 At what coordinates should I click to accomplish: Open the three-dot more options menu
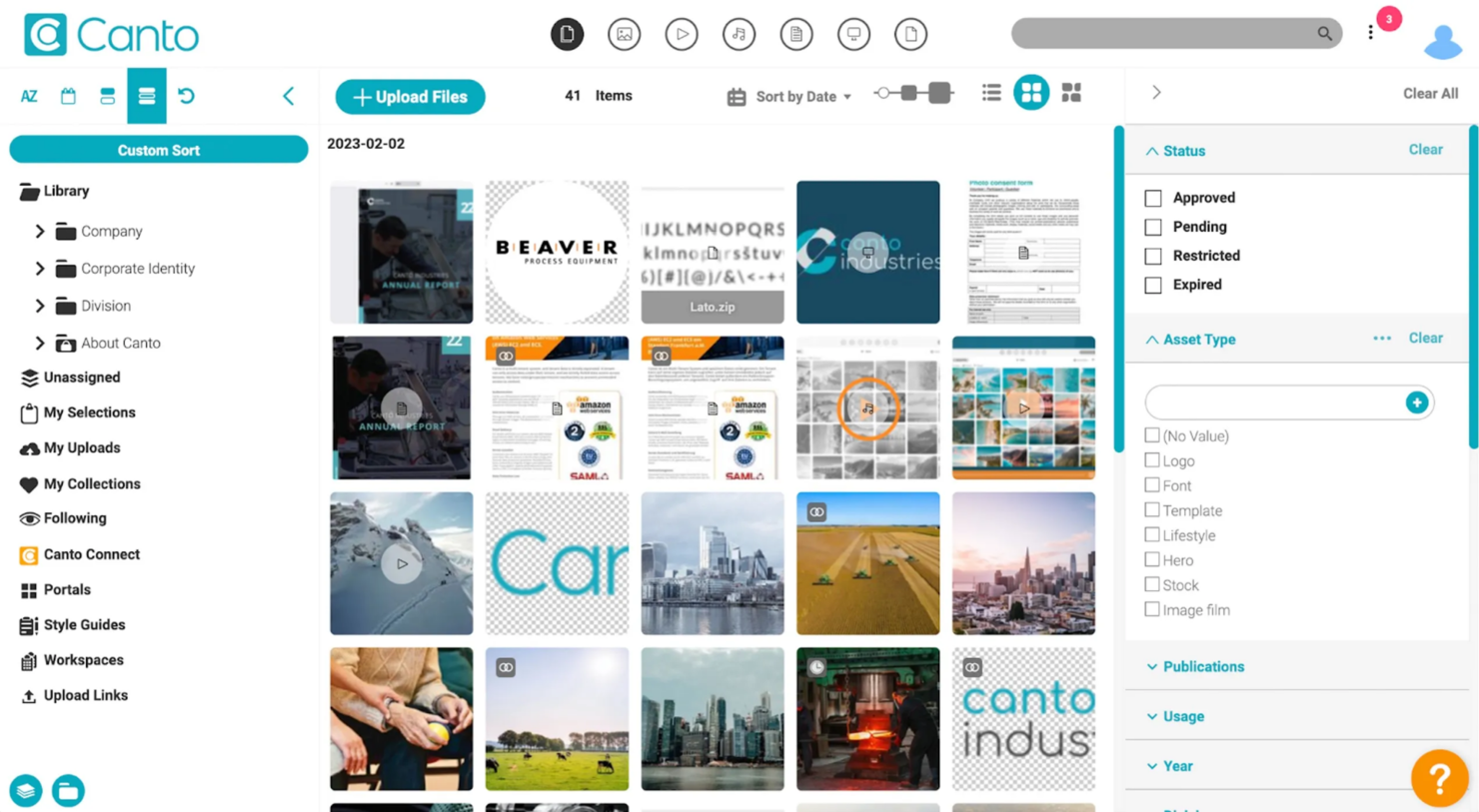point(1370,33)
